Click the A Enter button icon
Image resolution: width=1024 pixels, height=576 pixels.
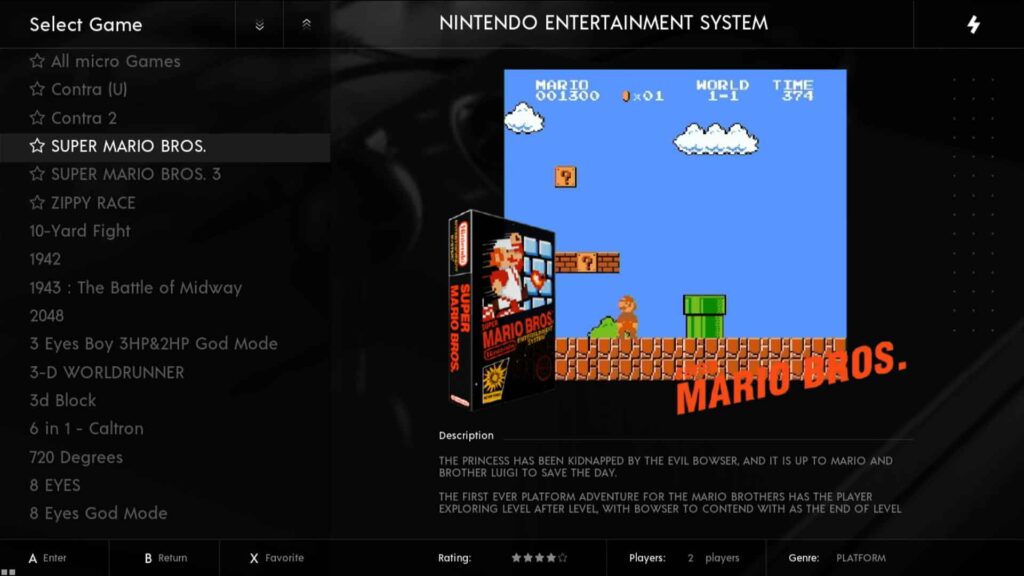tap(33, 558)
